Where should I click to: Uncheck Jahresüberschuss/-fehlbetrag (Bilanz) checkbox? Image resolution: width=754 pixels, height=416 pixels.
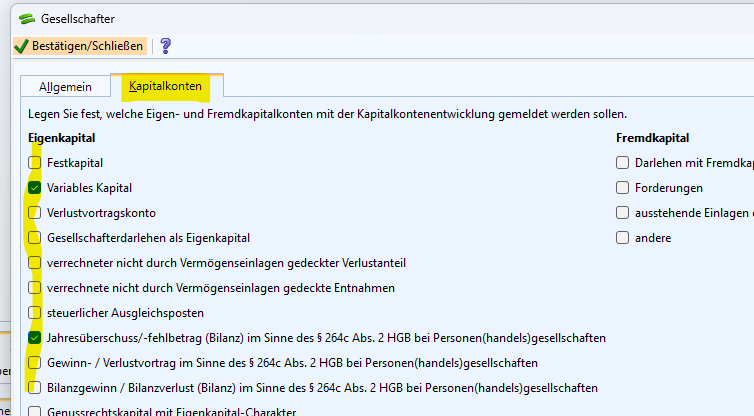click(35, 338)
